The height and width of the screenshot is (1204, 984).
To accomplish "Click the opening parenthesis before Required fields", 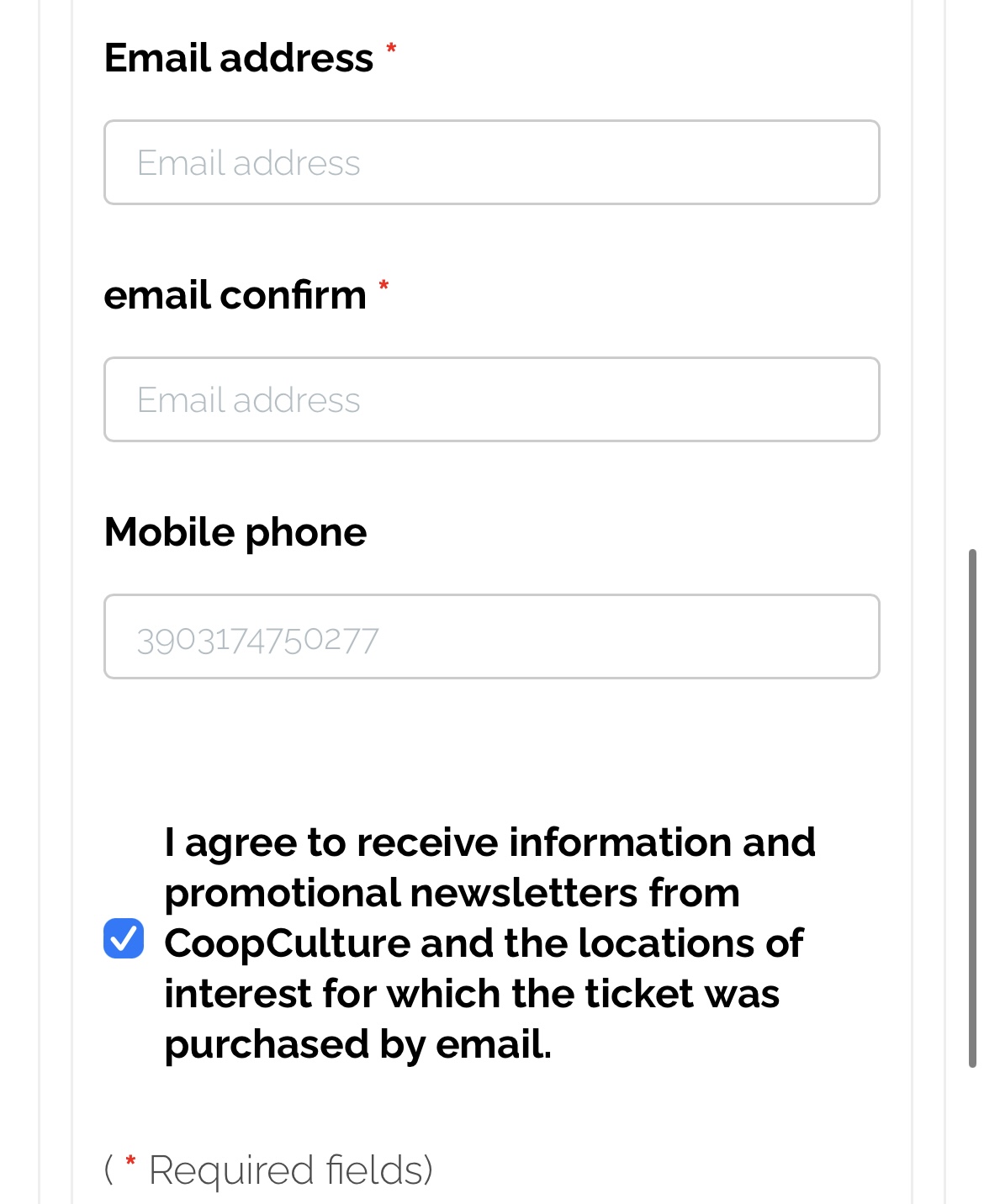I will point(109,1170).
